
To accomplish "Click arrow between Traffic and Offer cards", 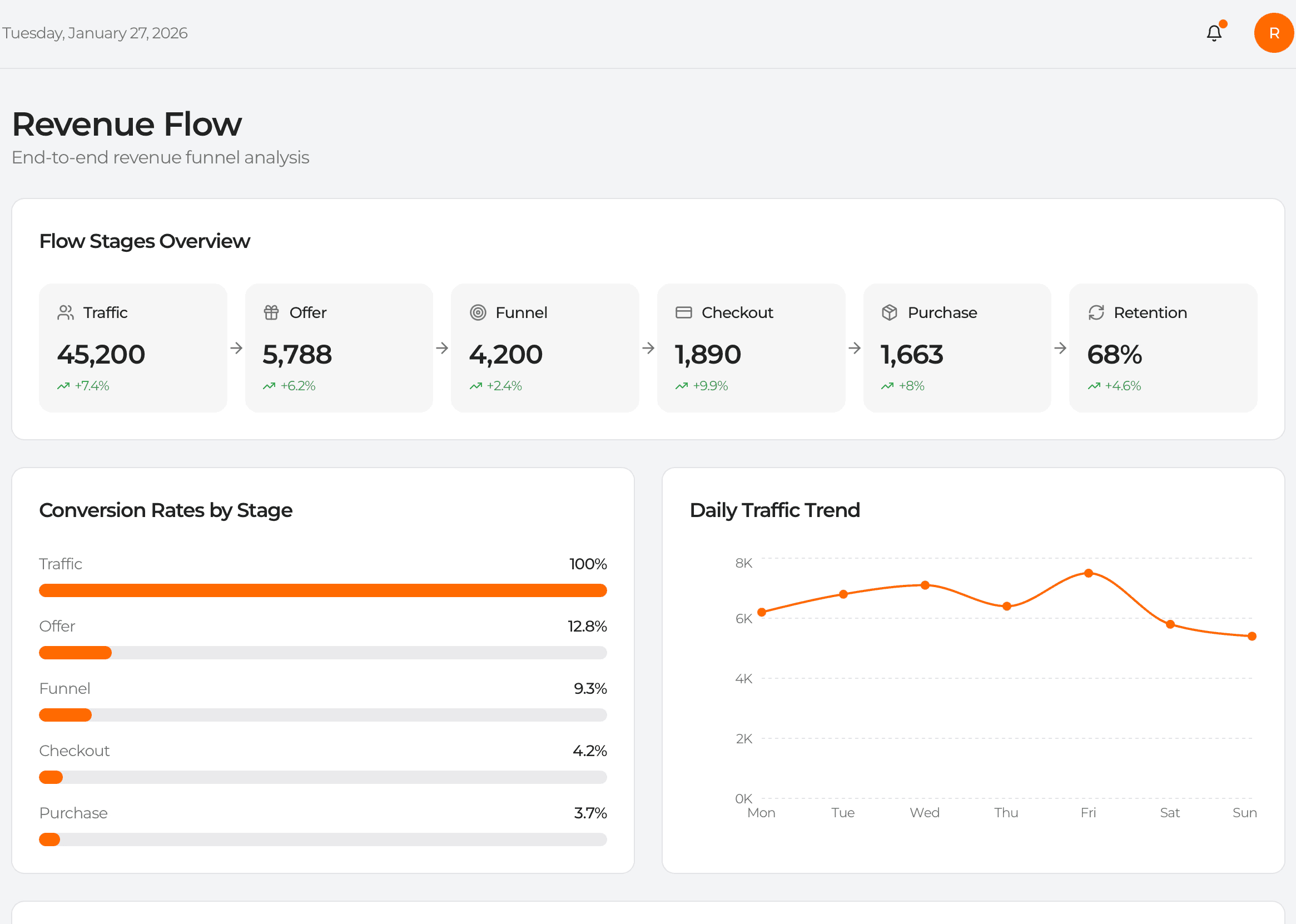I will click(236, 348).
